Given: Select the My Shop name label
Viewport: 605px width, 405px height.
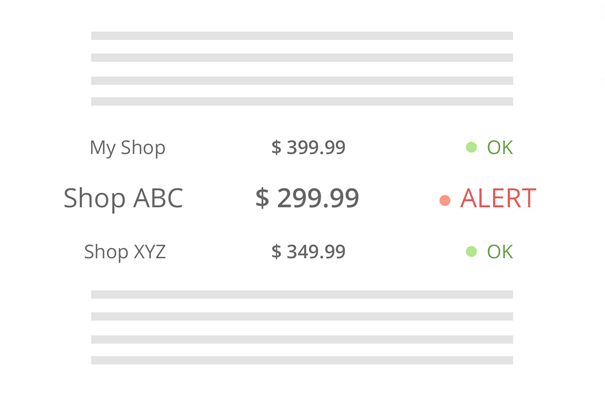Looking at the screenshot, I should tap(128, 148).
